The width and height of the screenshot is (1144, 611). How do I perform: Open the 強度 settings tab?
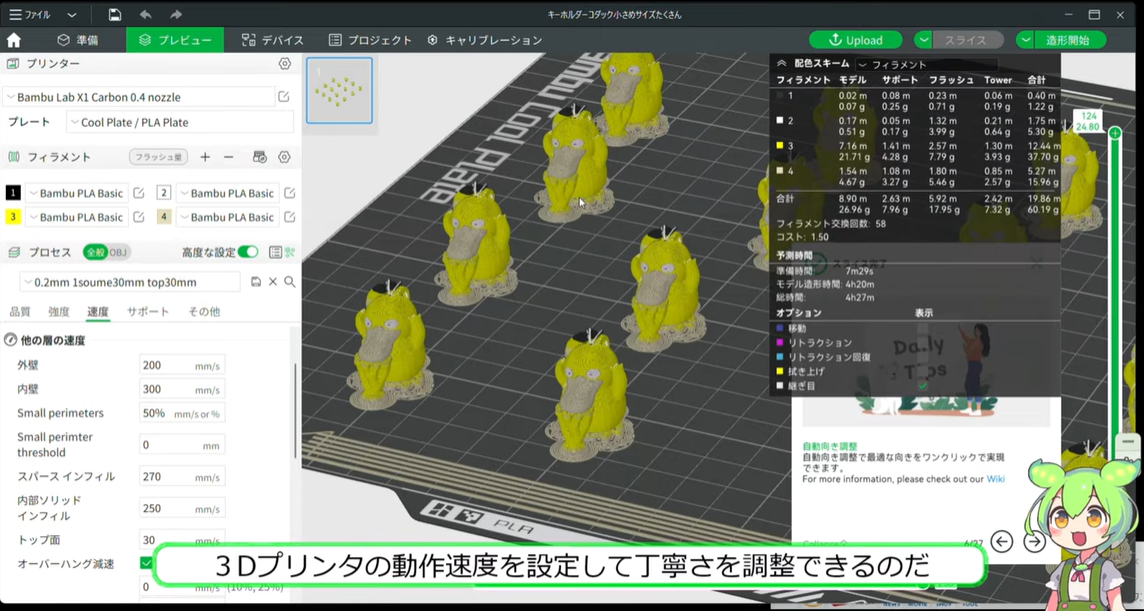(58, 311)
